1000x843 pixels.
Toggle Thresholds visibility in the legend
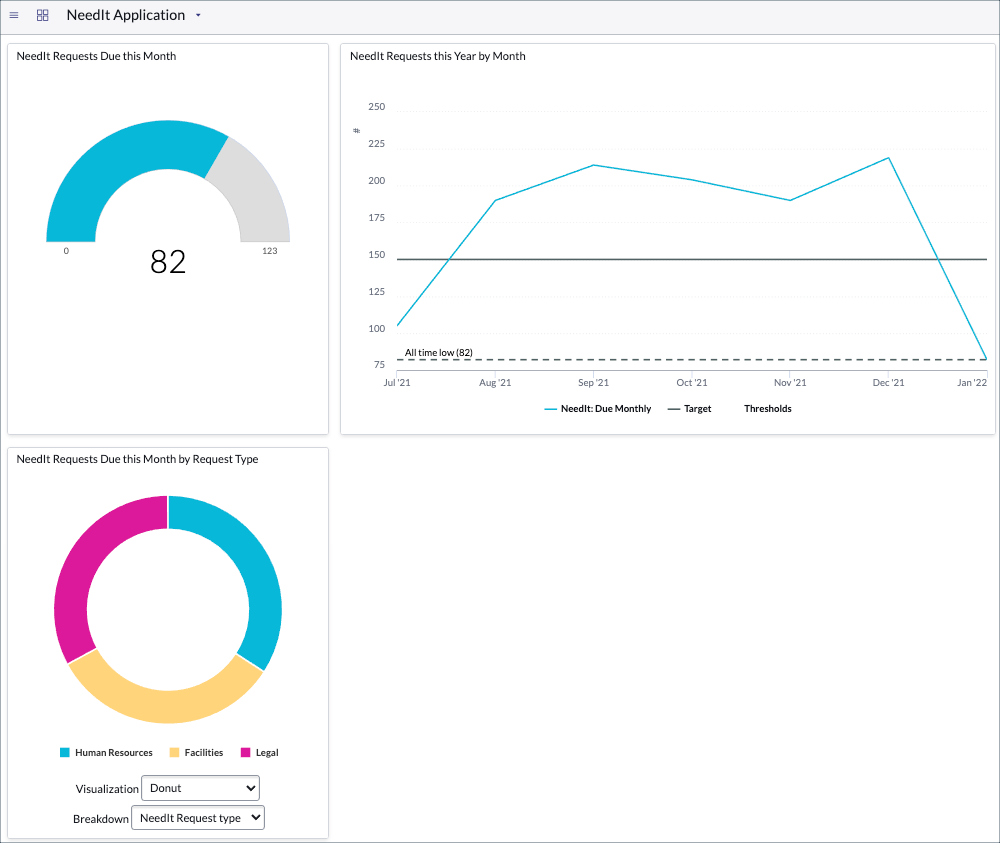point(767,408)
